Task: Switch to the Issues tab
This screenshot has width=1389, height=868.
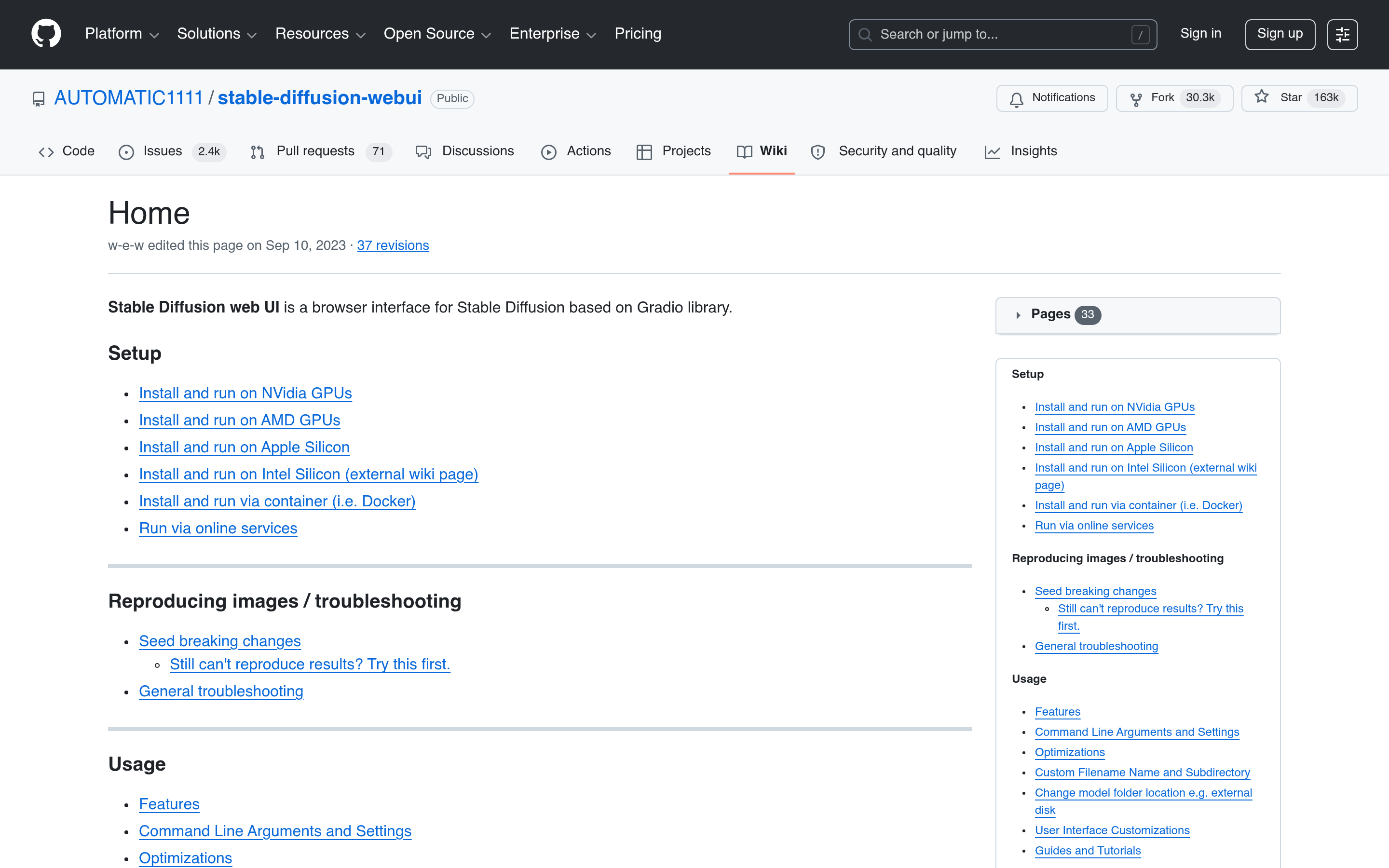Action: pyautogui.click(x=172, y=151)
